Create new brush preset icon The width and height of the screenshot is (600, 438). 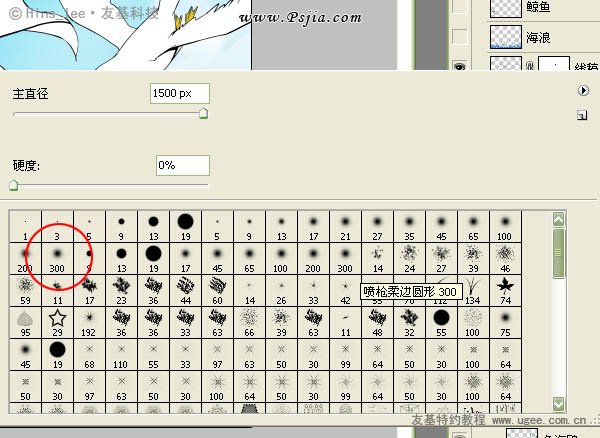coord(582,115)
